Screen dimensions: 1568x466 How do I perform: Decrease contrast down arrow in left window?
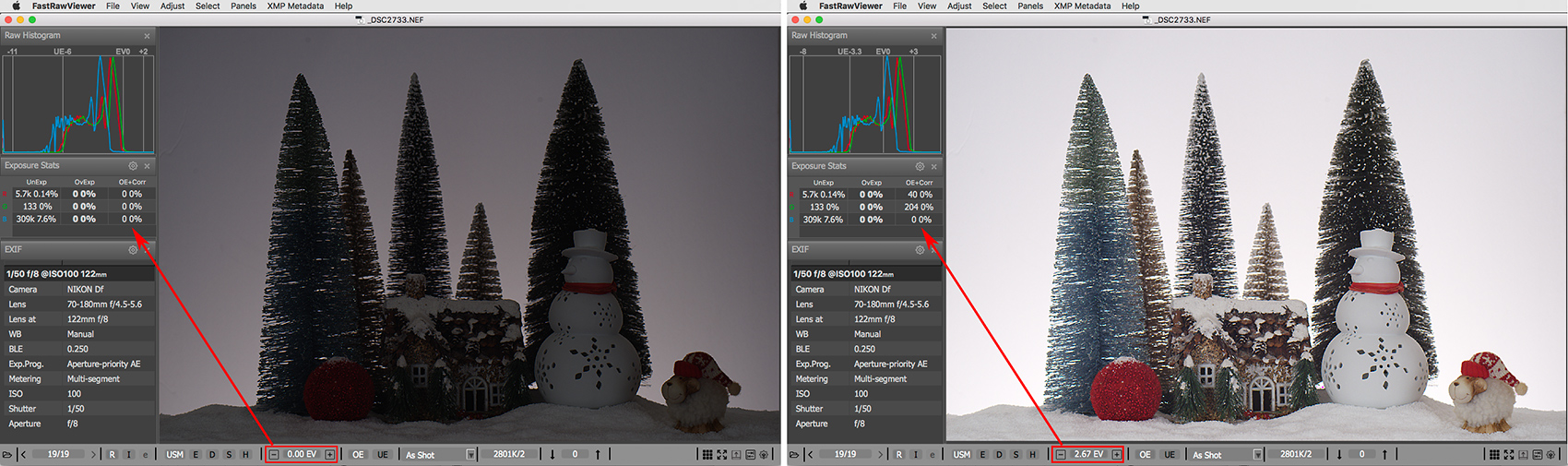point(552,455)
